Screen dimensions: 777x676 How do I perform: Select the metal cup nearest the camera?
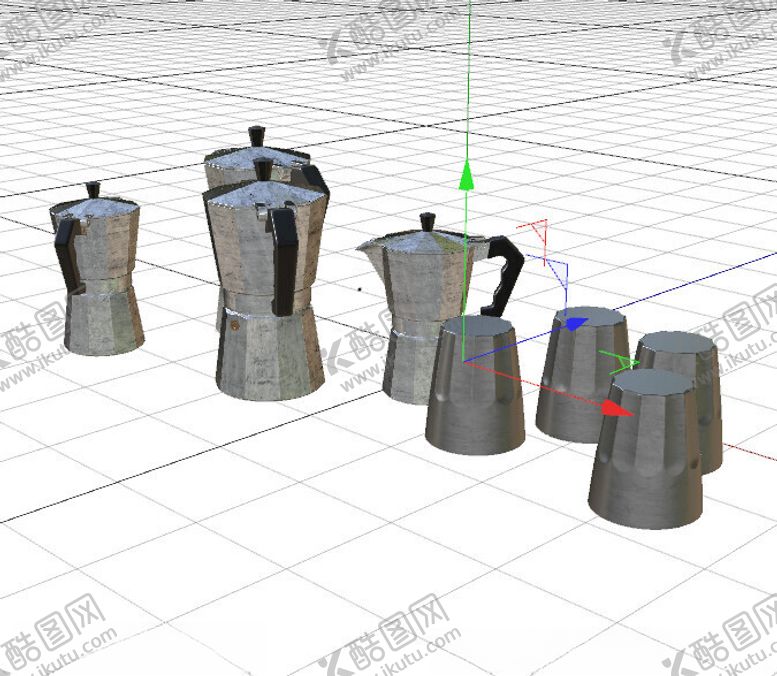[x=647, y=449]
